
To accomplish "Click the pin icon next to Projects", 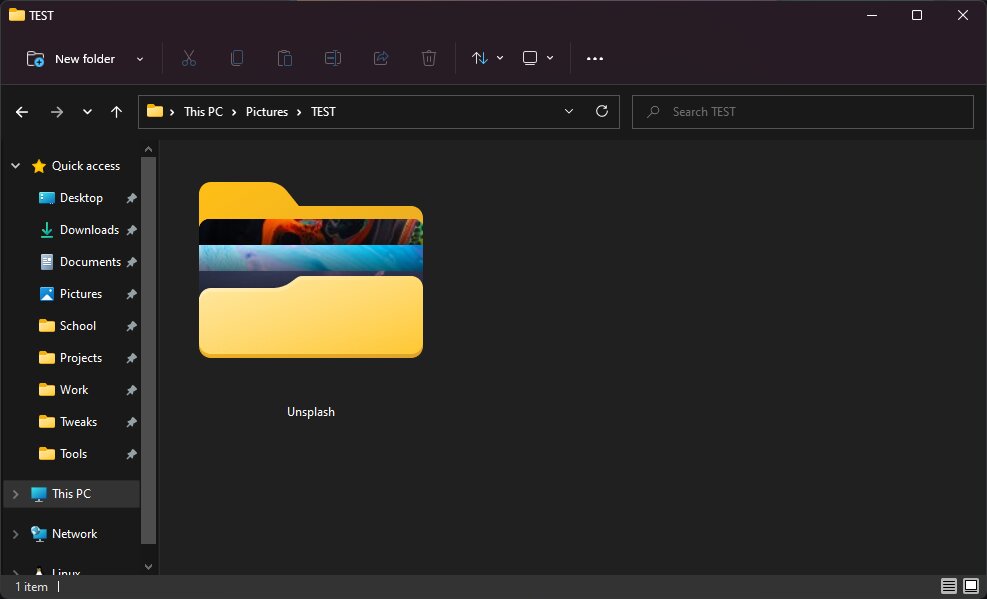I will click(x=132, y=358).
